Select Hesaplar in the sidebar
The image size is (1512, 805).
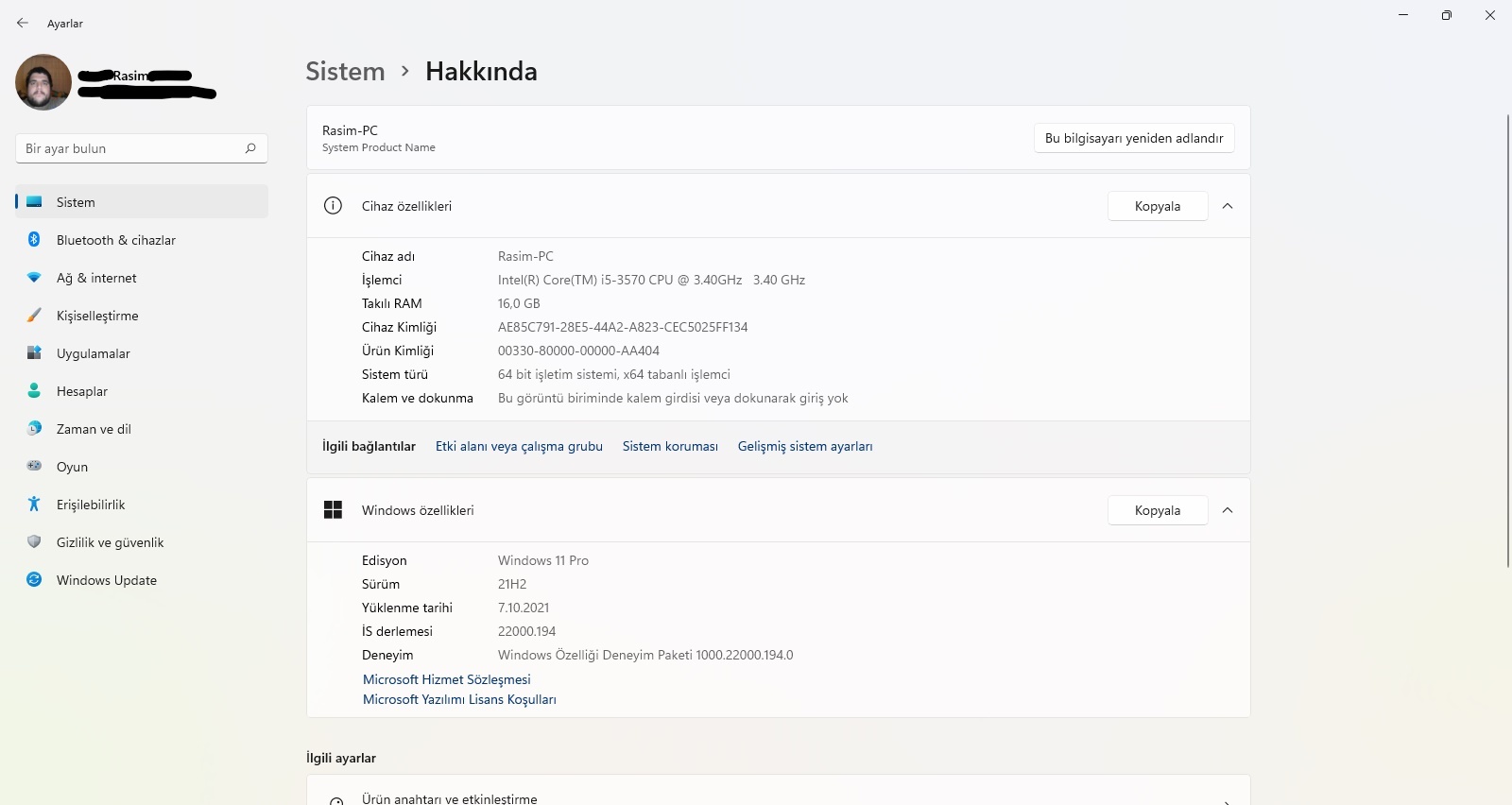pos(142,391)
